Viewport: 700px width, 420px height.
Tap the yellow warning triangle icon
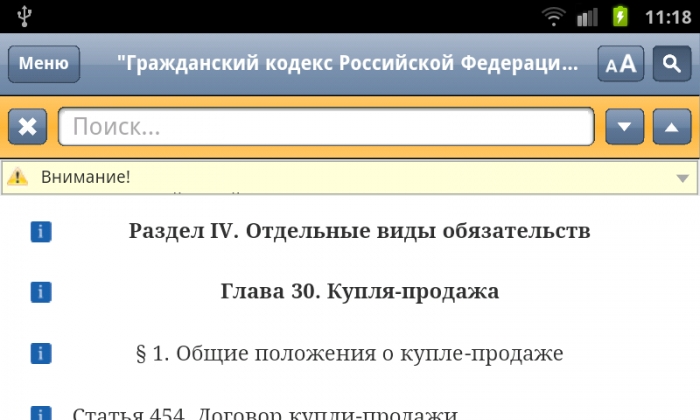coord(17,177)
